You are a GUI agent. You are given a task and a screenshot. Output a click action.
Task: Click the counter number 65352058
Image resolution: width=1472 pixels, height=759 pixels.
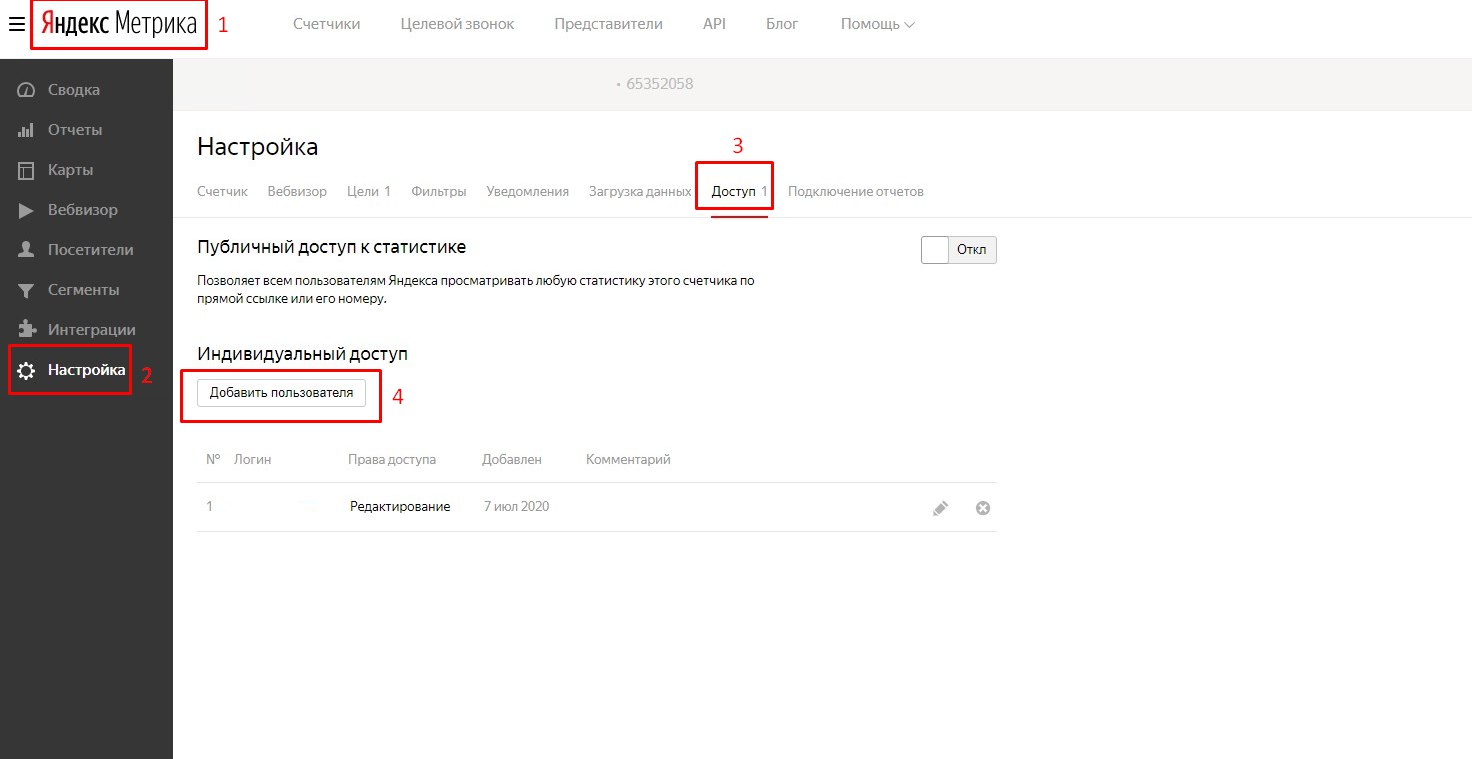pos(660,84)
